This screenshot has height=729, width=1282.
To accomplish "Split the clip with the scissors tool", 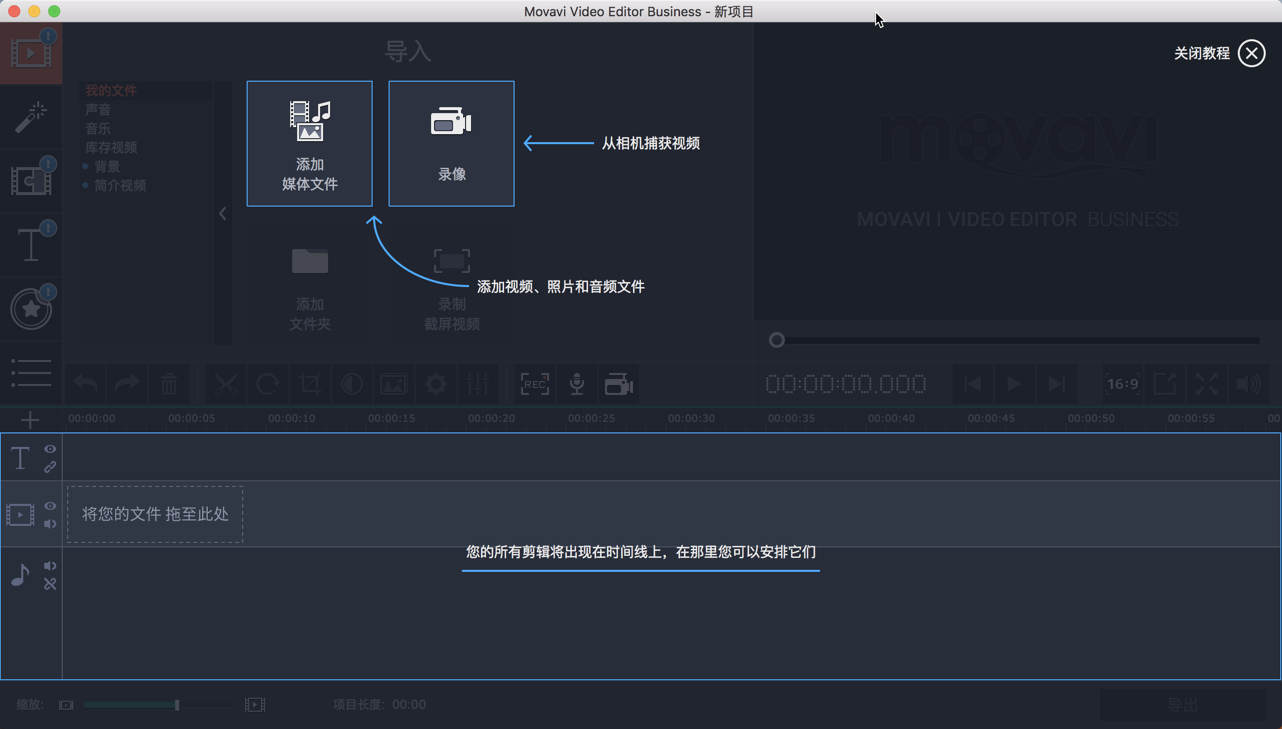I will click(226, 384).
